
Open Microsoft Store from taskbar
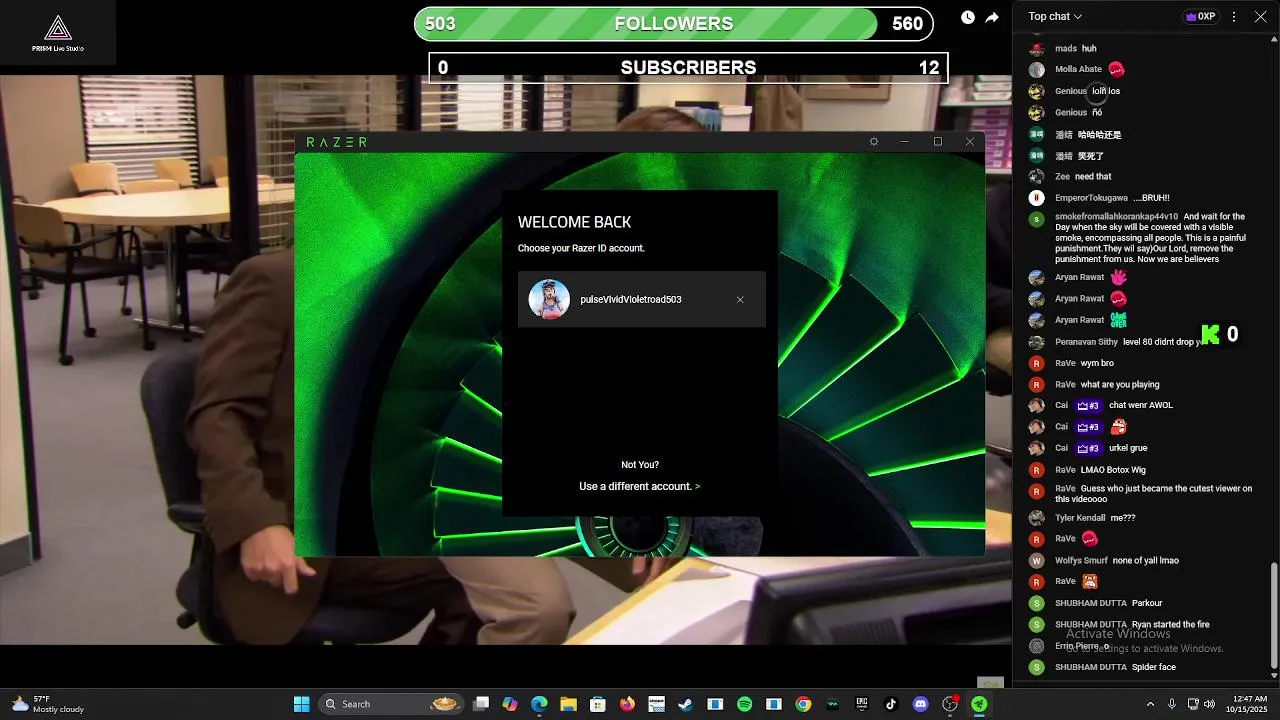pyautogui.click(x=598, y=704)
